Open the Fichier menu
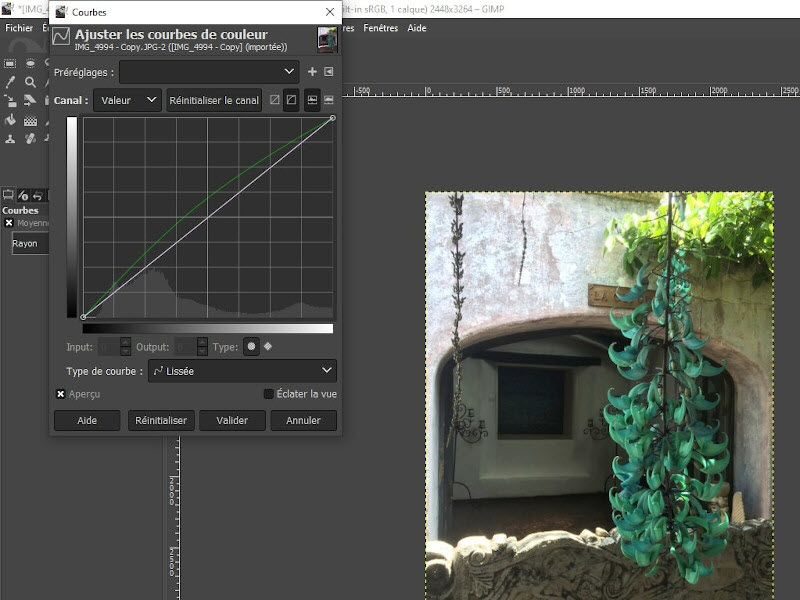The height and width of the screenshot is (600, 800). click(19, 28)
